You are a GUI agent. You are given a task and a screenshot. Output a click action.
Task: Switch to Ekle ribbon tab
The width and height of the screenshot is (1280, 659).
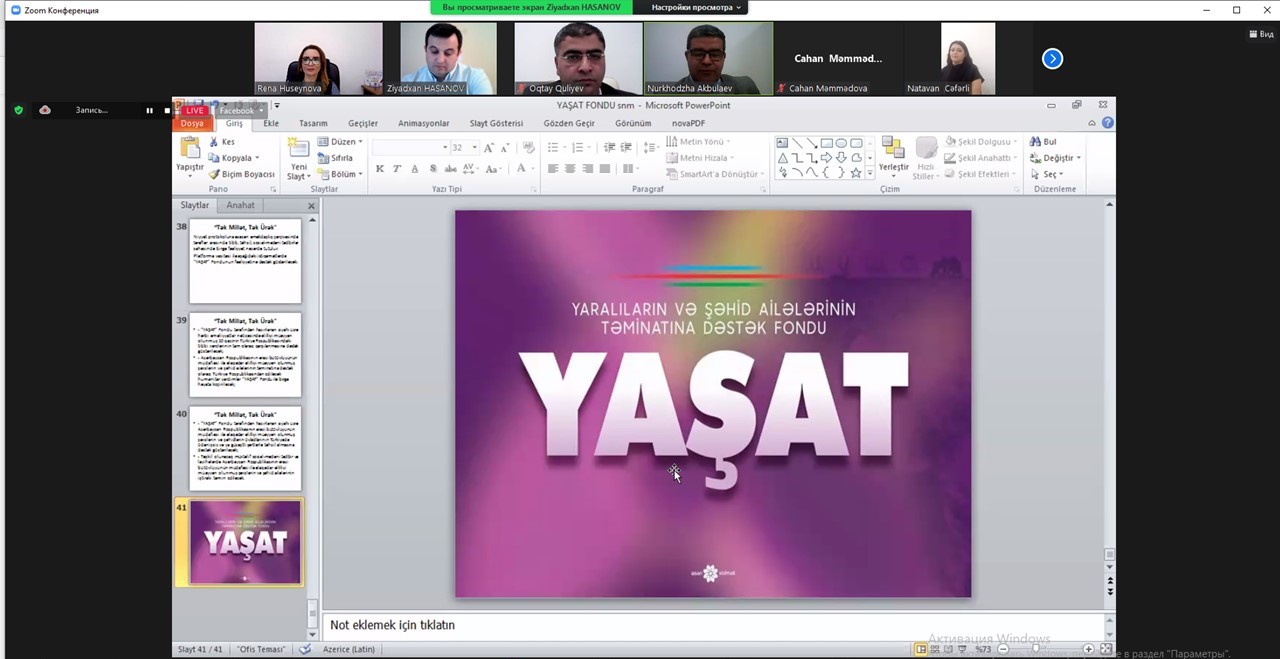click(x=270, y=123)
